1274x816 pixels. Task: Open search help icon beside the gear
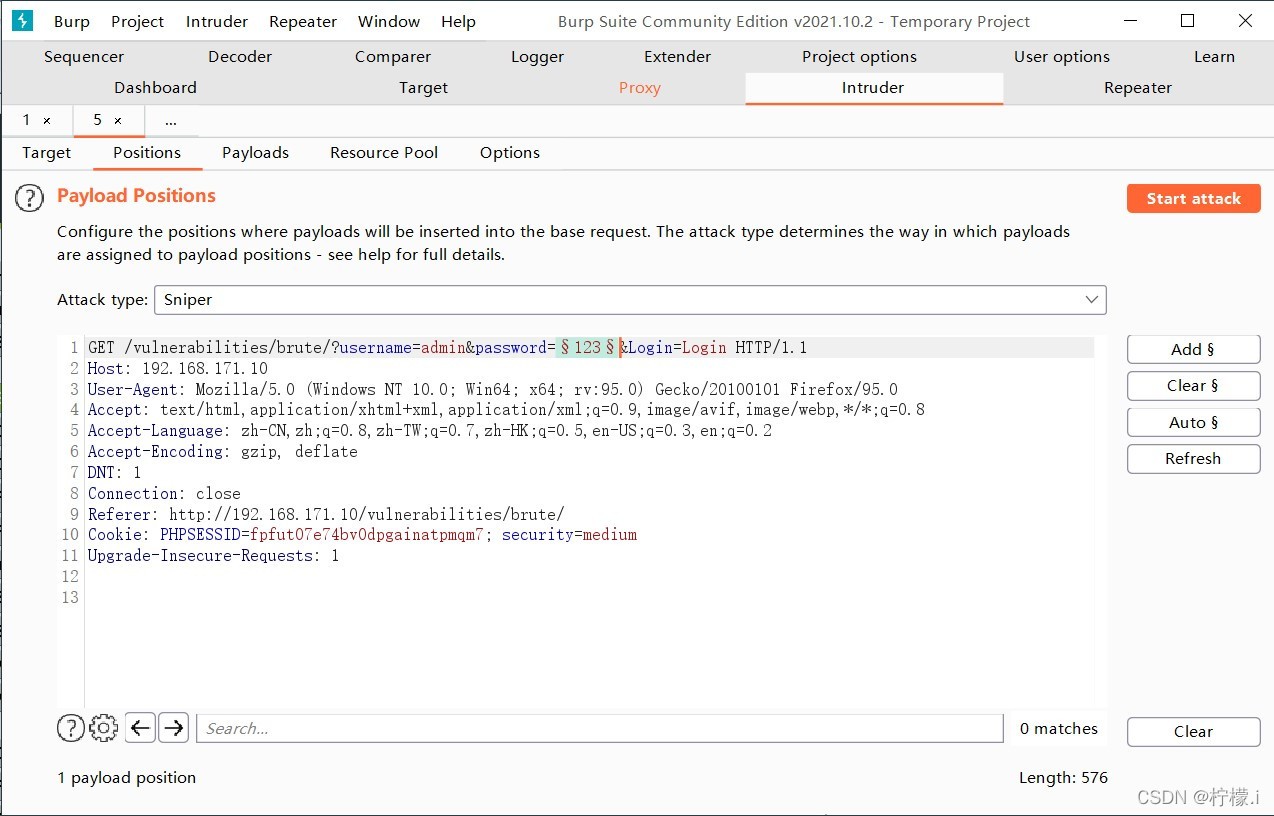click(x=70, y=728)
